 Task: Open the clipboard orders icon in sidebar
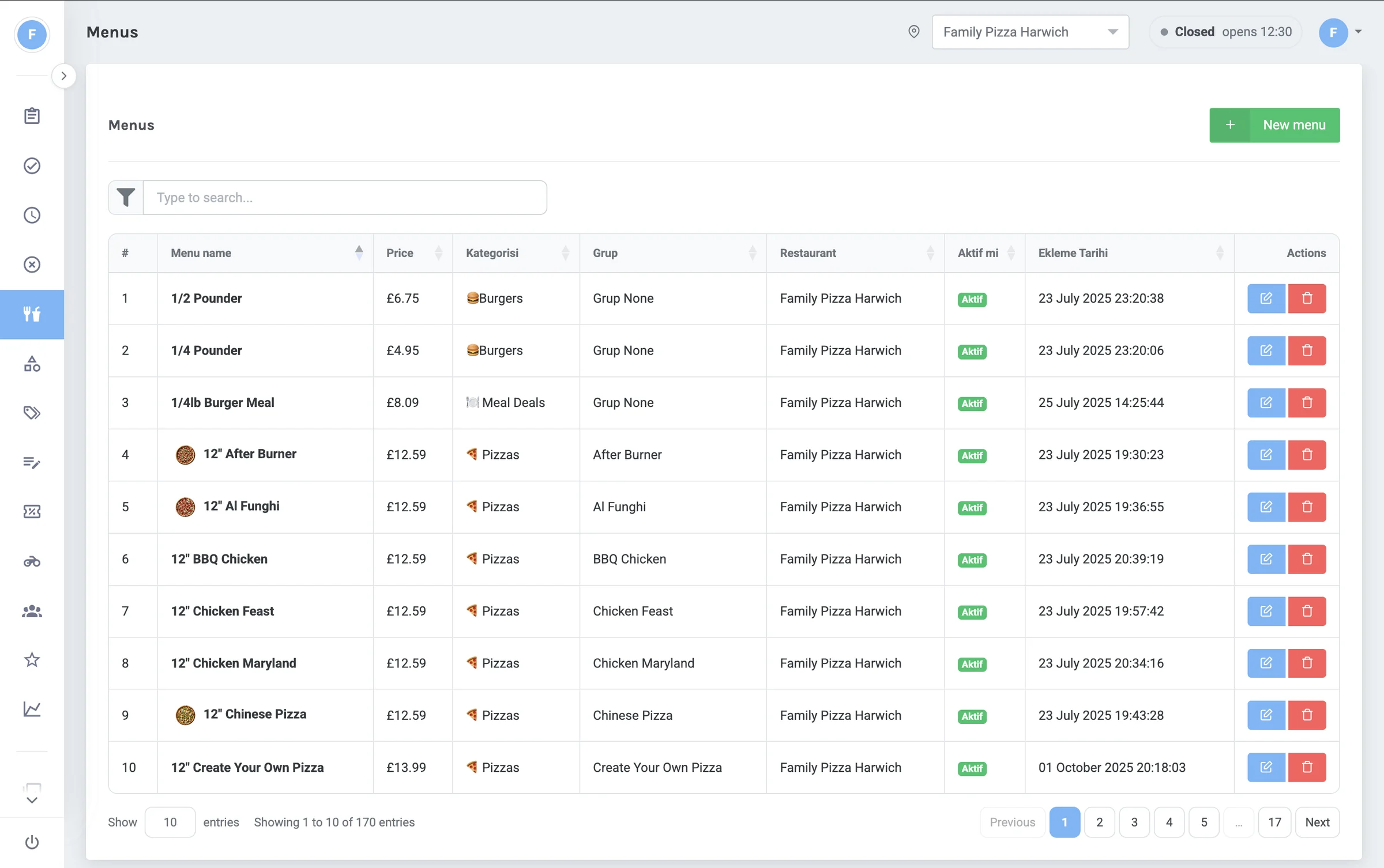(32, 116)
